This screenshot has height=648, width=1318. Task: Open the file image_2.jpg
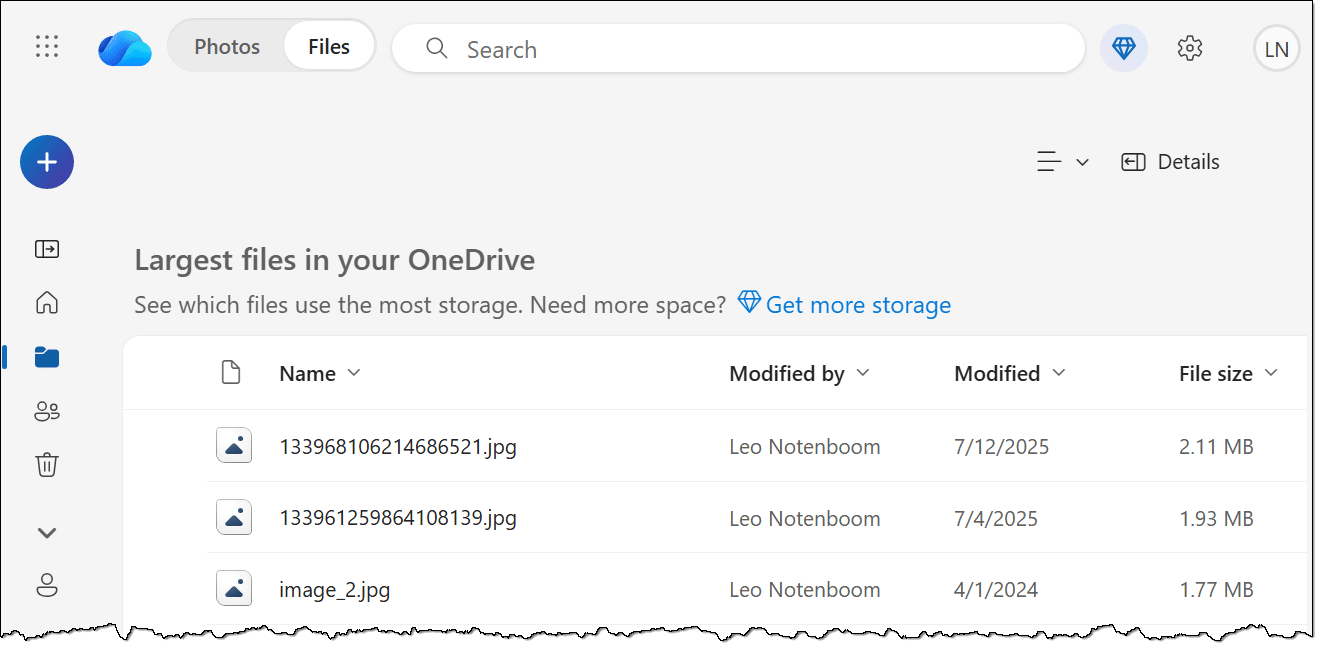pyautogui.click(x=335, y=590)
